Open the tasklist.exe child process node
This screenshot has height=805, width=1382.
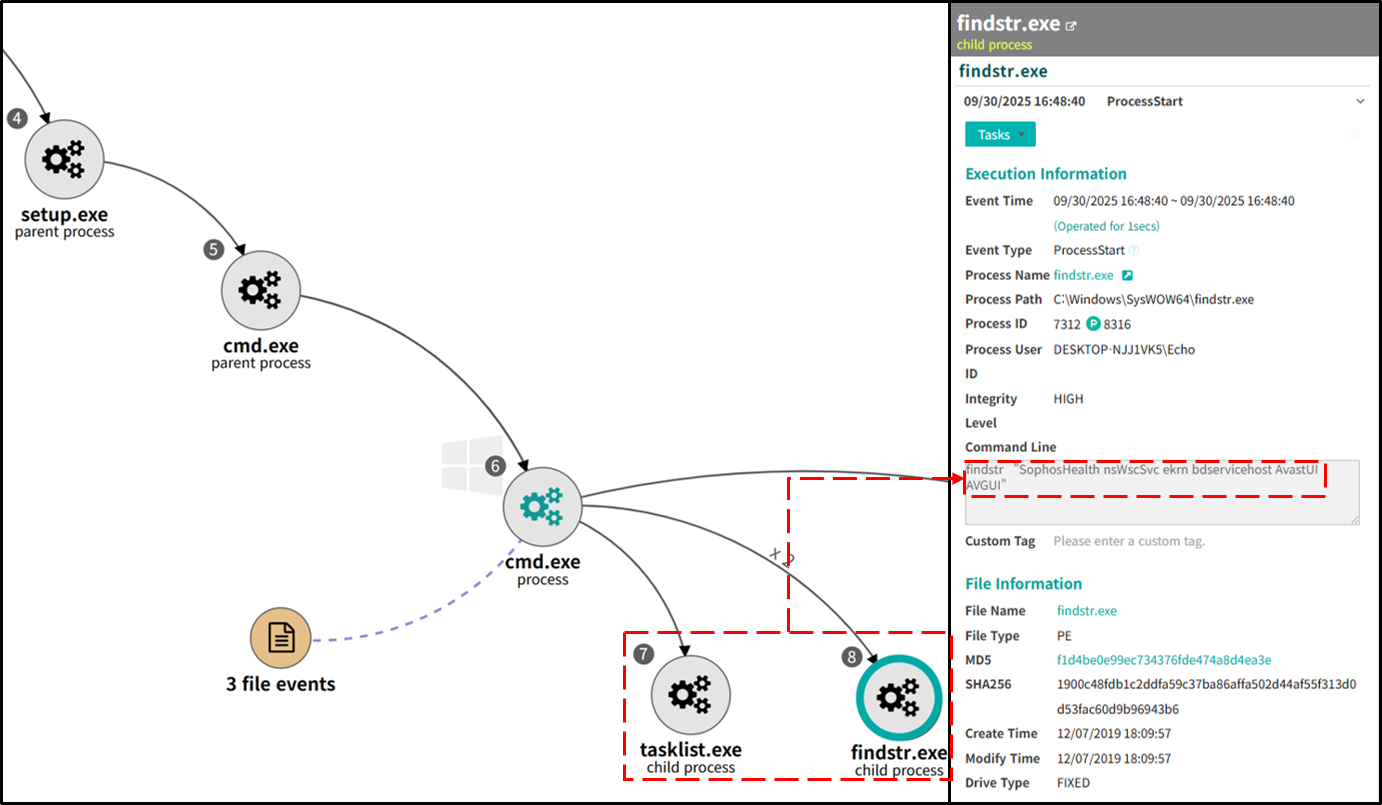(690, 696)
